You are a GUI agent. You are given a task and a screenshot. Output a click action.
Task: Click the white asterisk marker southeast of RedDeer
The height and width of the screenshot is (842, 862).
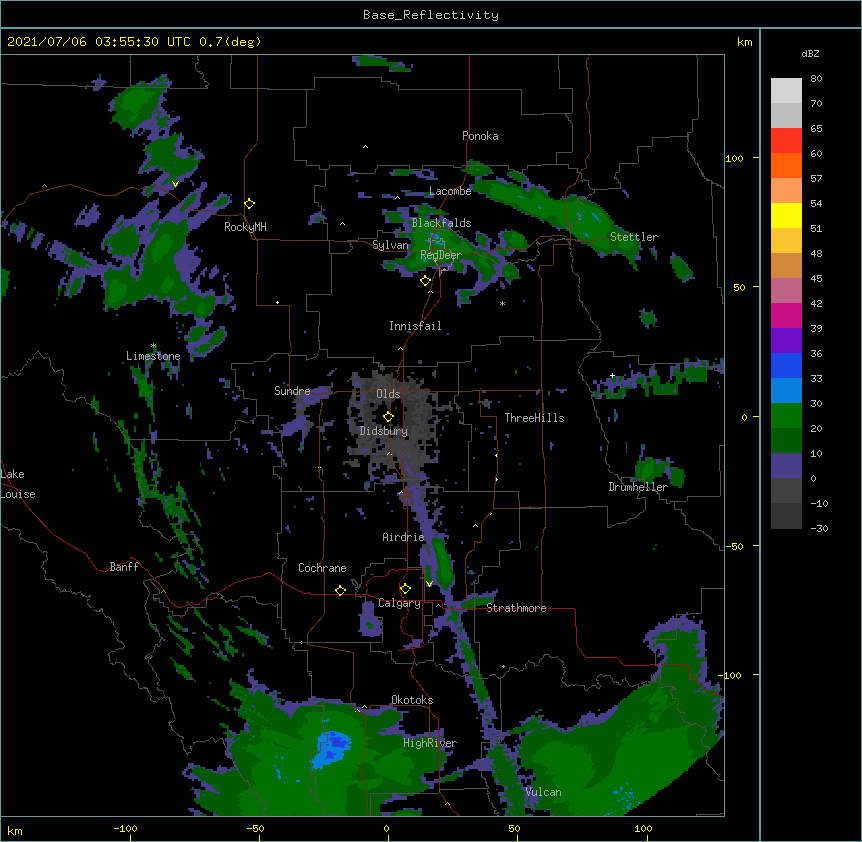502,303
